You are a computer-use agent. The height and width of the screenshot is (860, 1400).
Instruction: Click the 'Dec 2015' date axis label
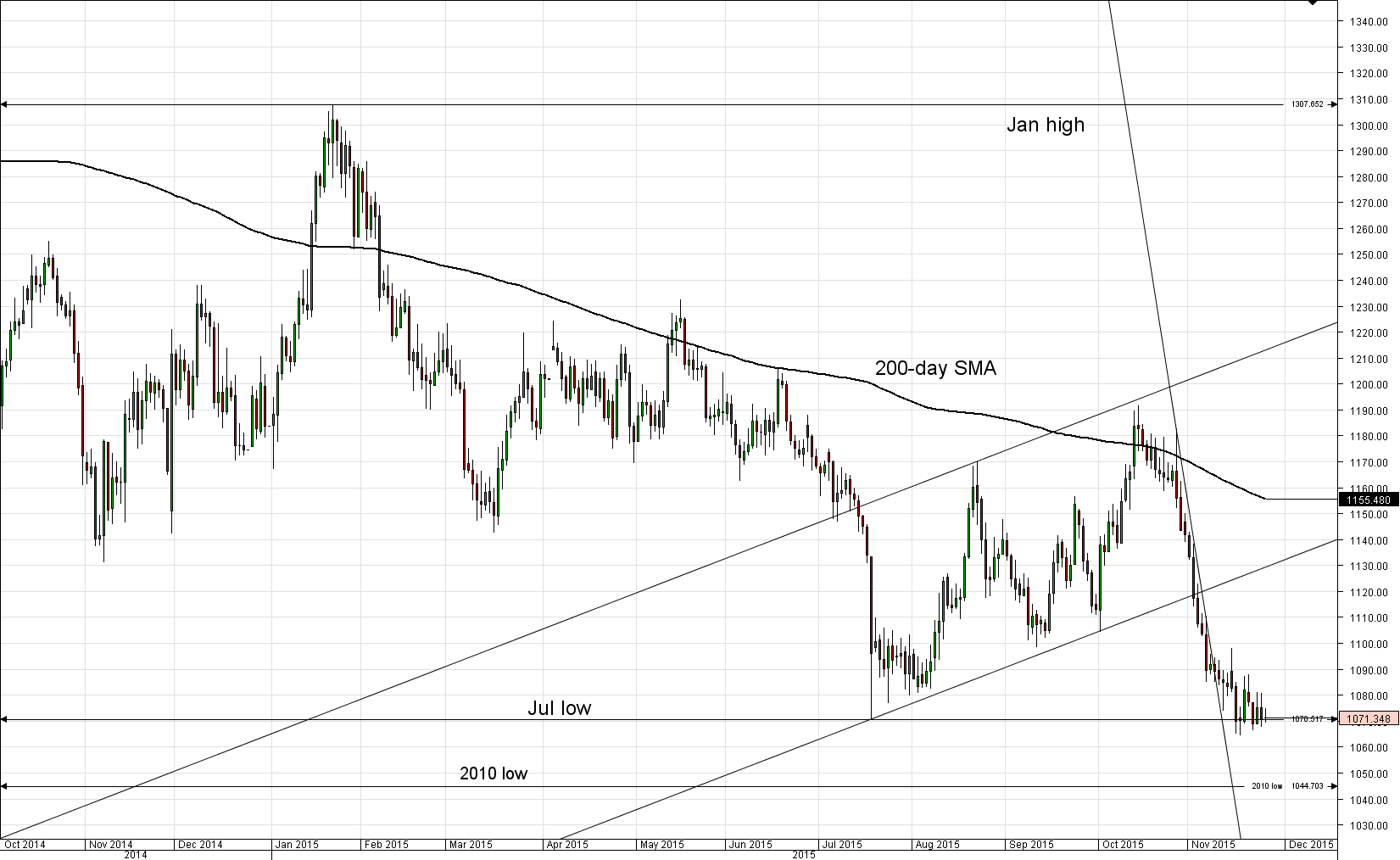click(1312, 844)
